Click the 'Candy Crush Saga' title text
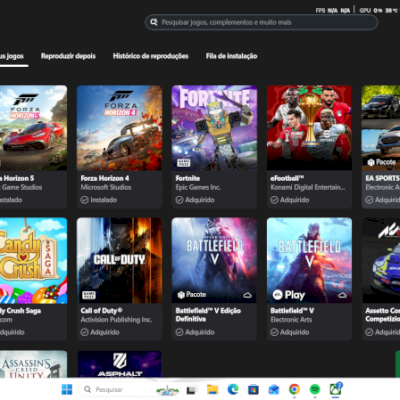Image resolution: width=400 pixels, height=400 pixels. tap(21, 311)
